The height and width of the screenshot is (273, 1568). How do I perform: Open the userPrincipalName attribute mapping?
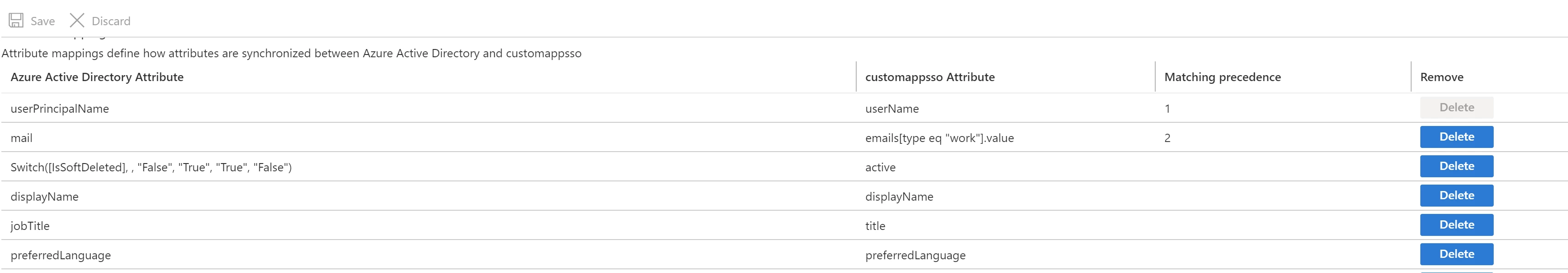point(60,109)
